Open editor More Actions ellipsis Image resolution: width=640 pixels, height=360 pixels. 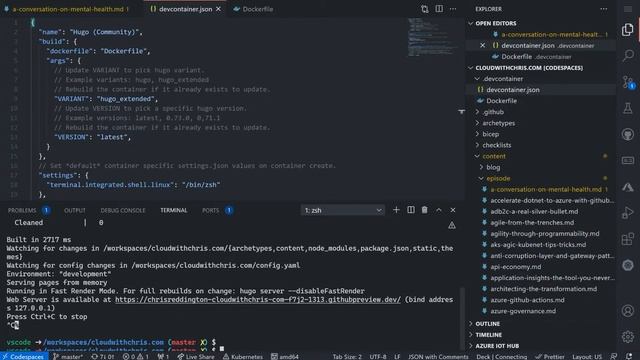453,9
